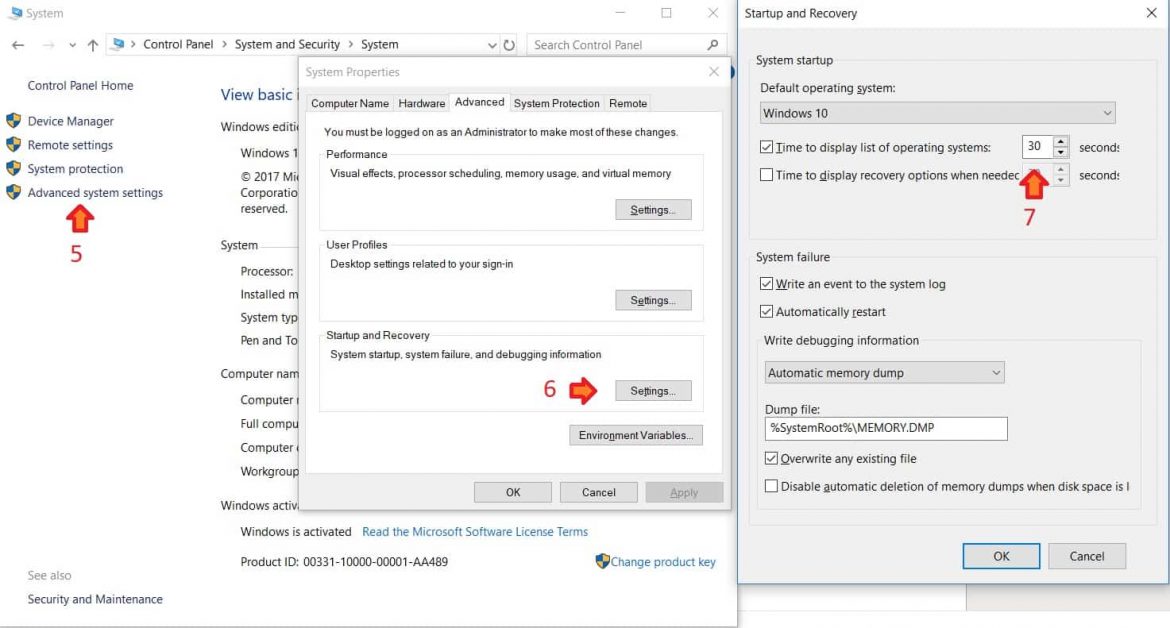This screenshot has width=1170, height=628.
Task: Click the search magnifier in Search Control Panel
Action: click(712, 44)
